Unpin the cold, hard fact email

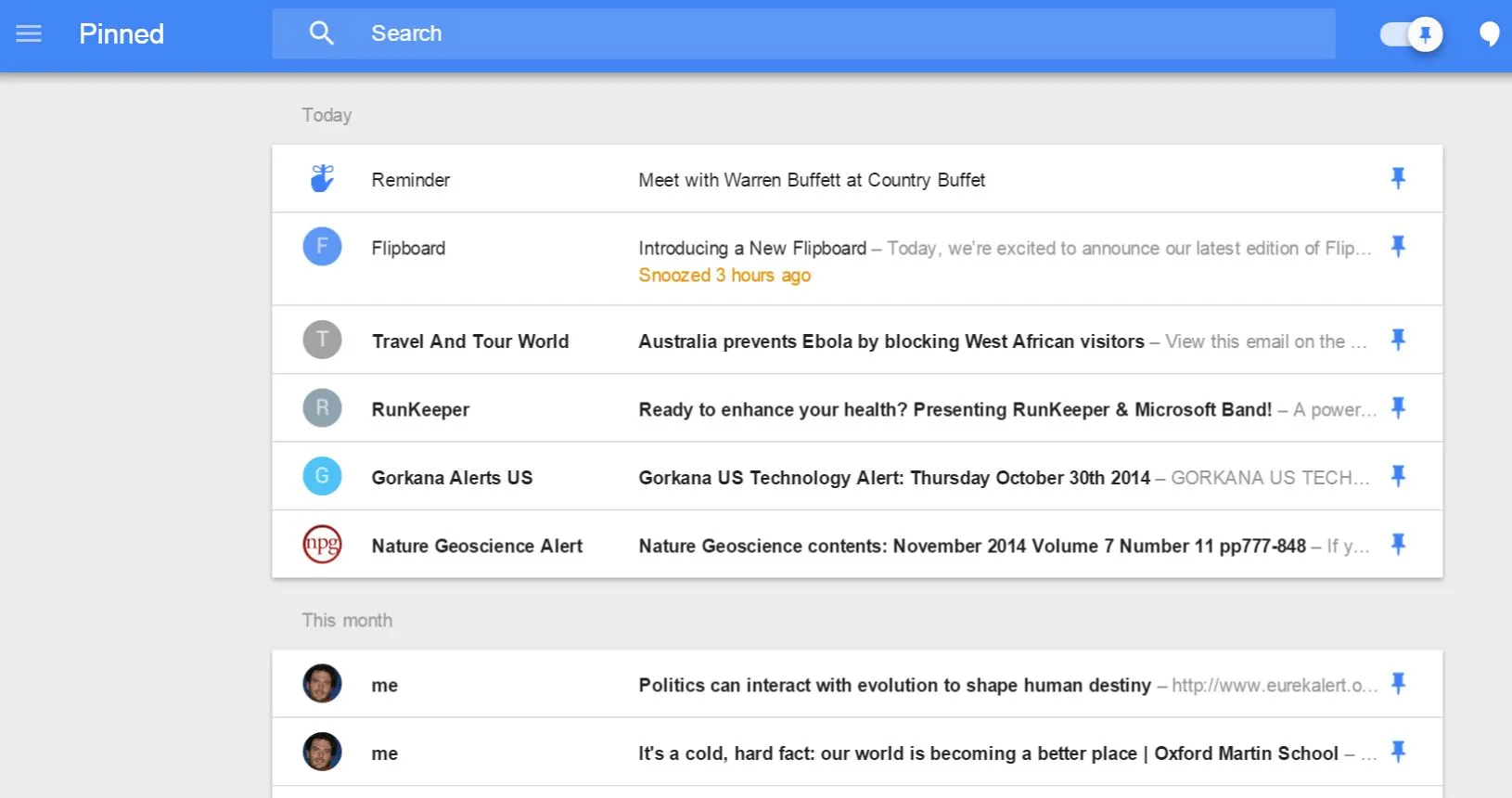[1398, 752]
